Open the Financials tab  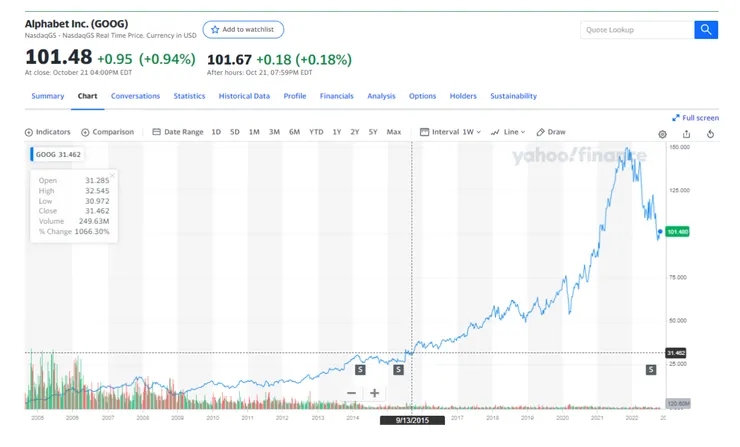336,96
